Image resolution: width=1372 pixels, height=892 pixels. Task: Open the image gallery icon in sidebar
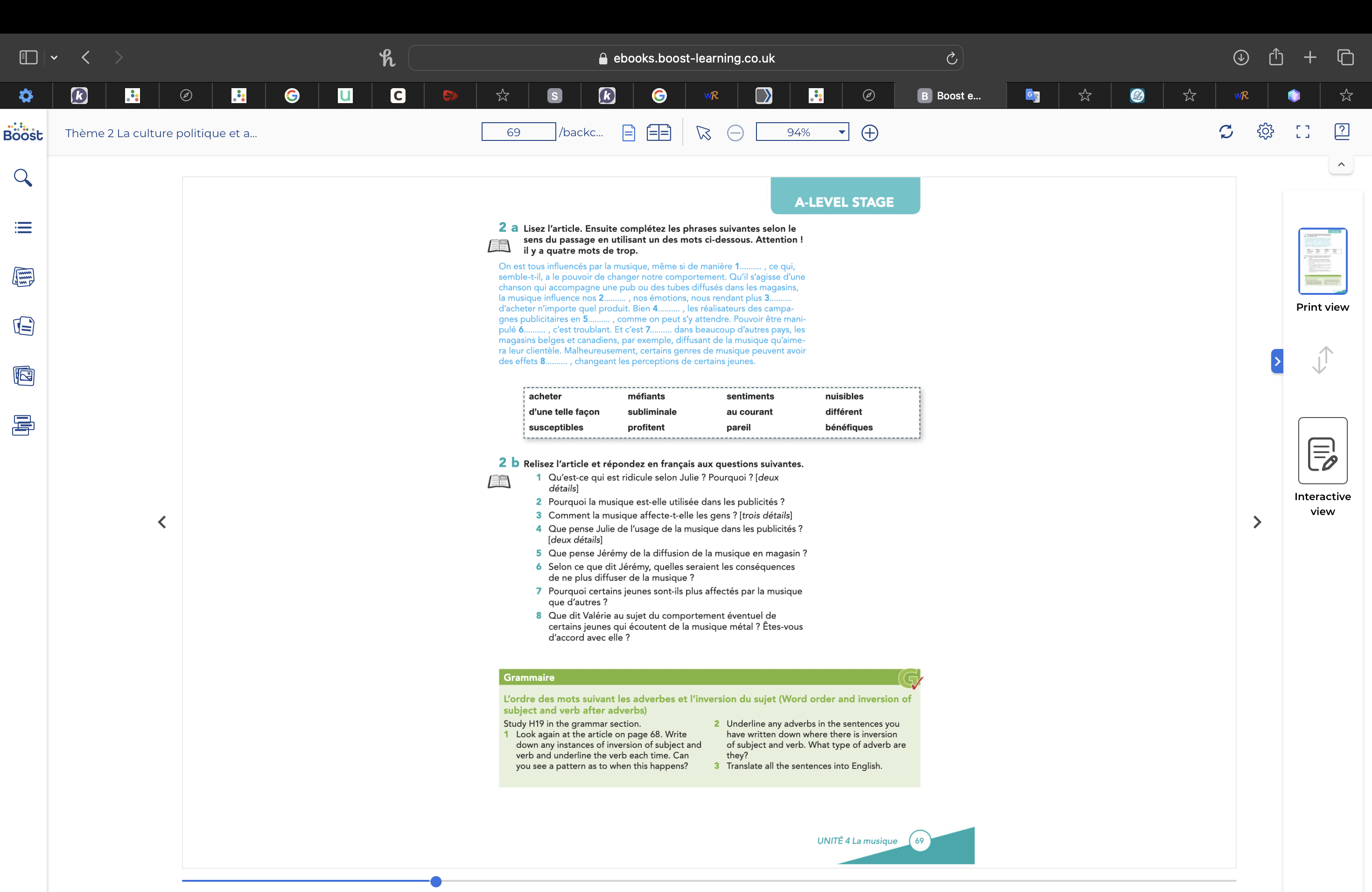coord(23,376)
